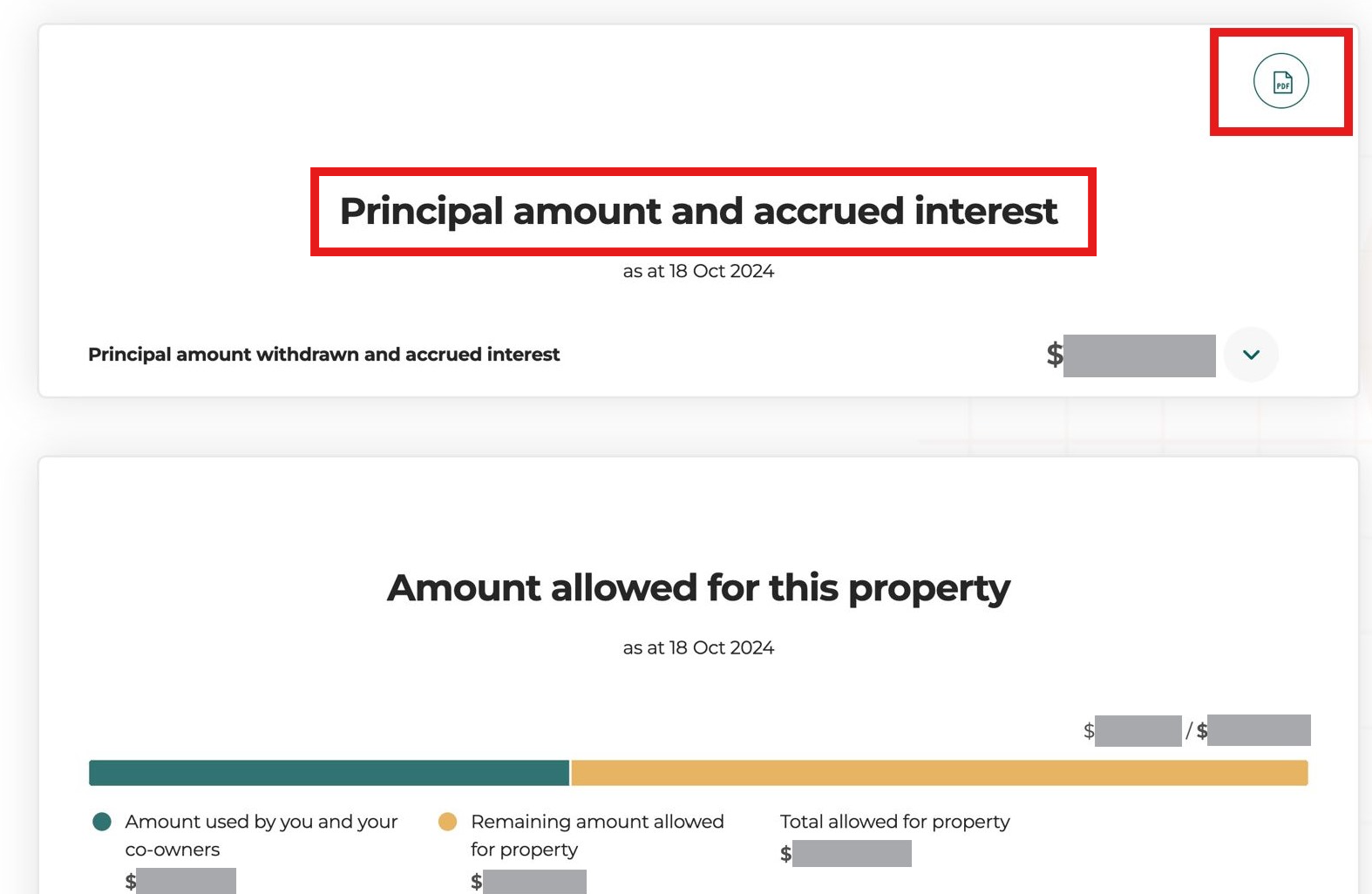This screenshot has width=1372, height=894.
Task: Click the green legend dot for amount used
Action: tap(102, 822)
